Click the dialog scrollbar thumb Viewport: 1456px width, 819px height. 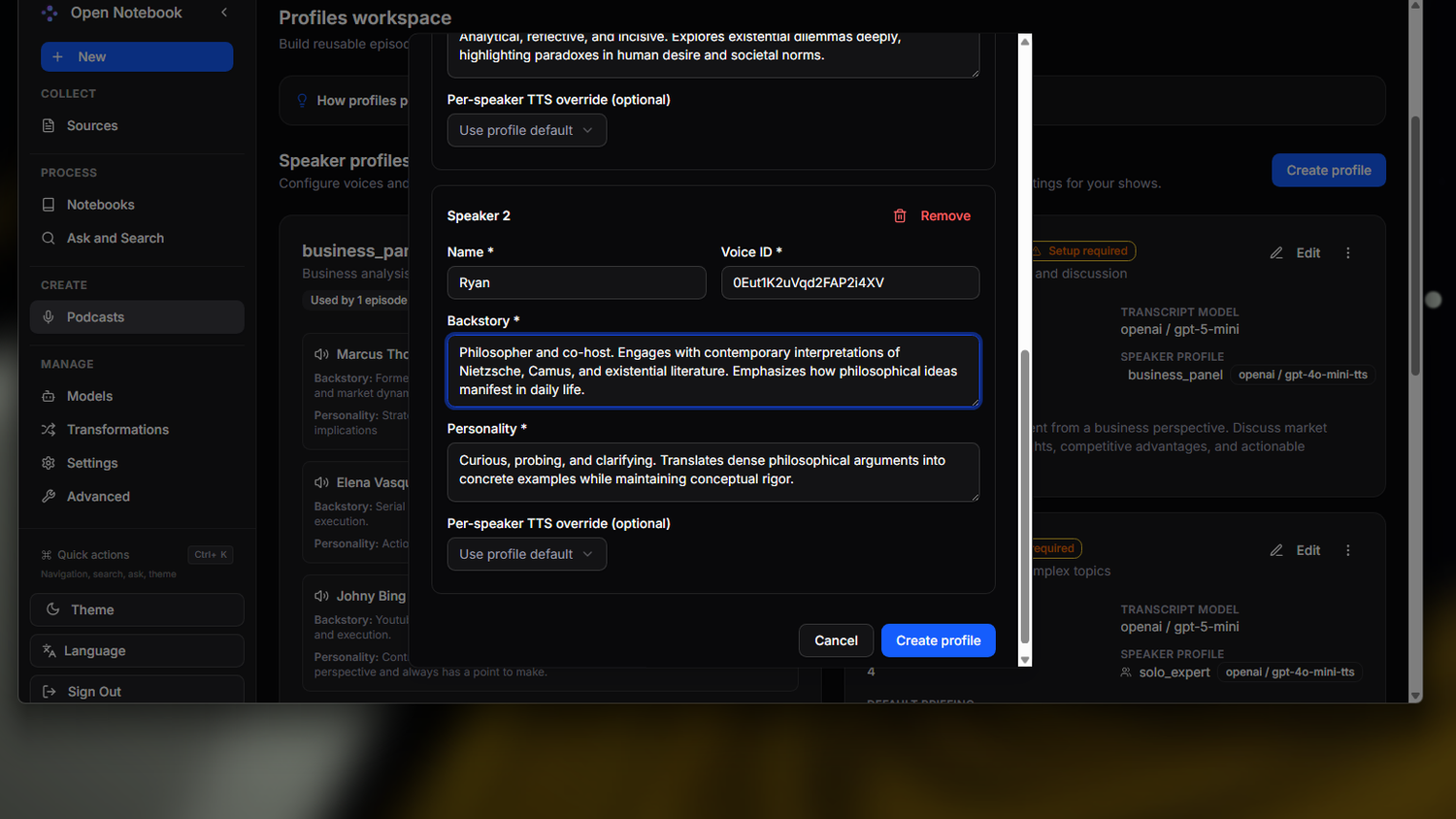pyautogui.click(x=1024, y=497)
